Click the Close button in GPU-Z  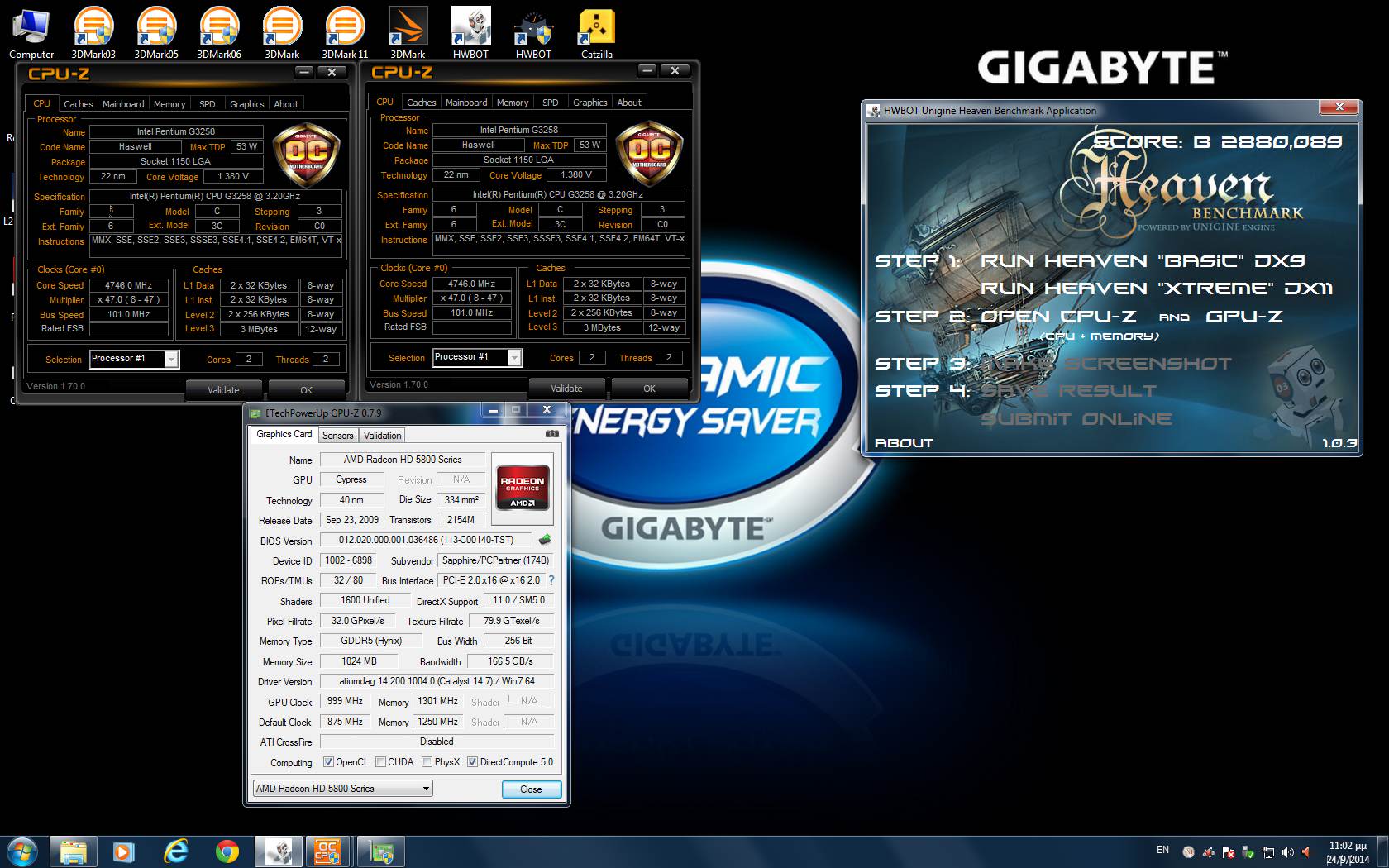[532, 789]
